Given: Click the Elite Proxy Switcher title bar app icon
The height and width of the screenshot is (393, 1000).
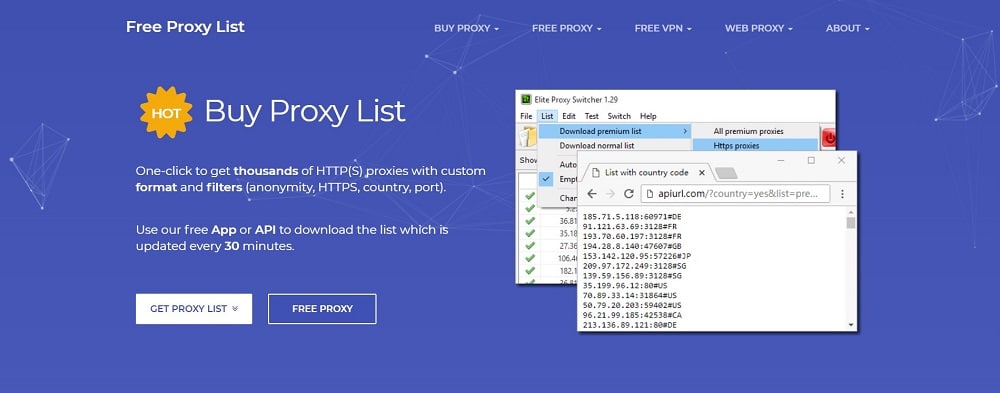Looking at the screenshot, I should (x=526, y=100).
